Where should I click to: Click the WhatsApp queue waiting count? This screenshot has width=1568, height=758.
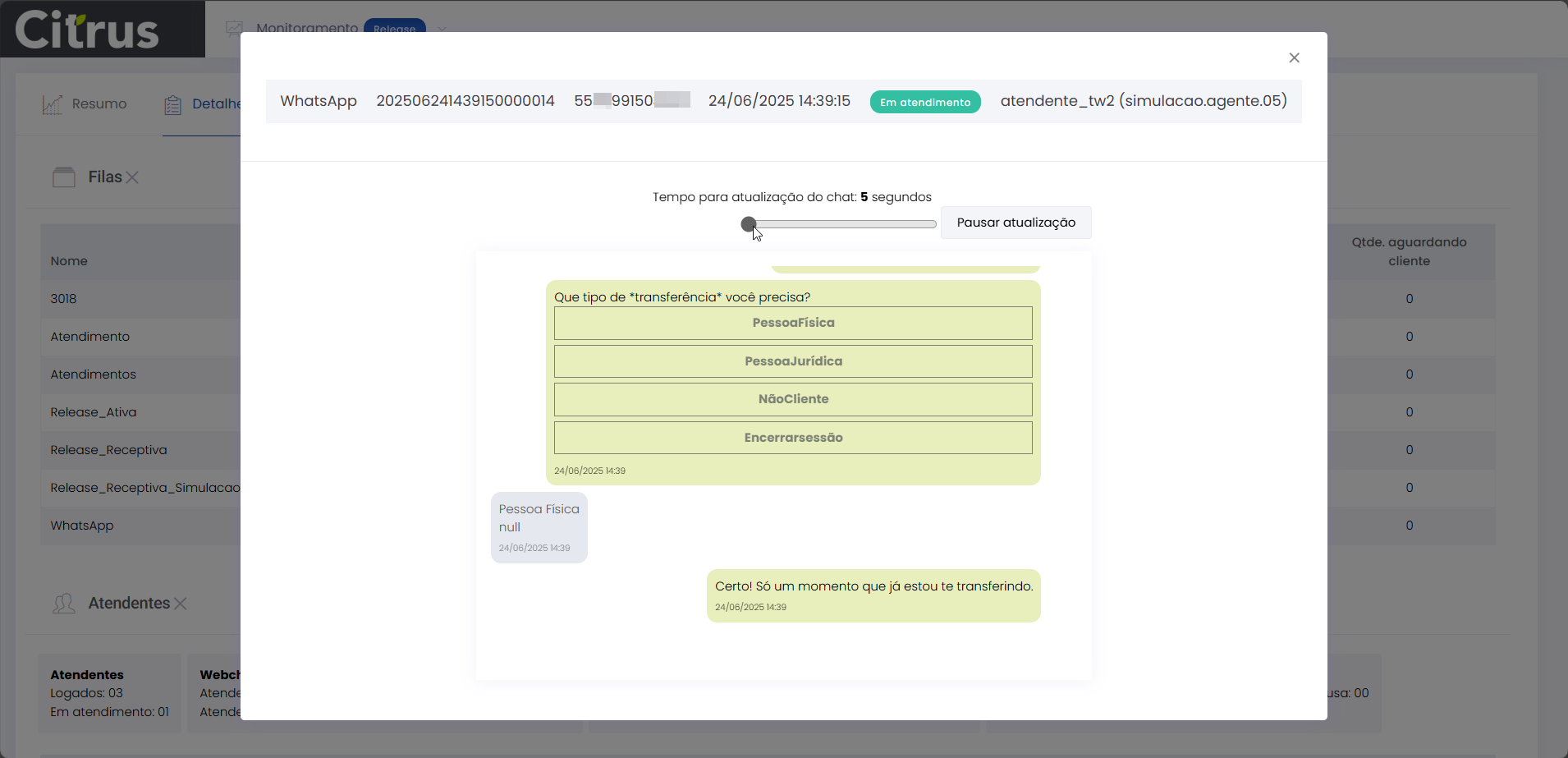1409,526
